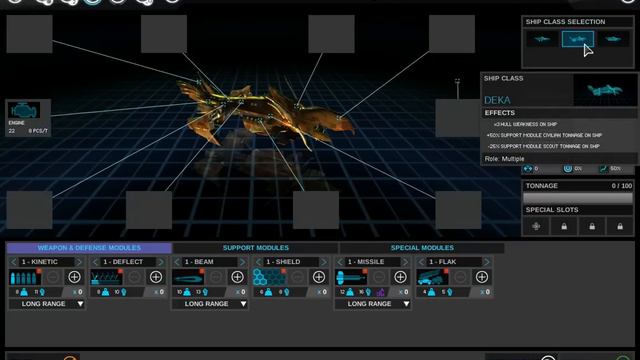This screenshot has width=640, height=360.
Task: Select the Shield hexagon module thumbnail
Action: pyautogui.click(x=269, y=277)
